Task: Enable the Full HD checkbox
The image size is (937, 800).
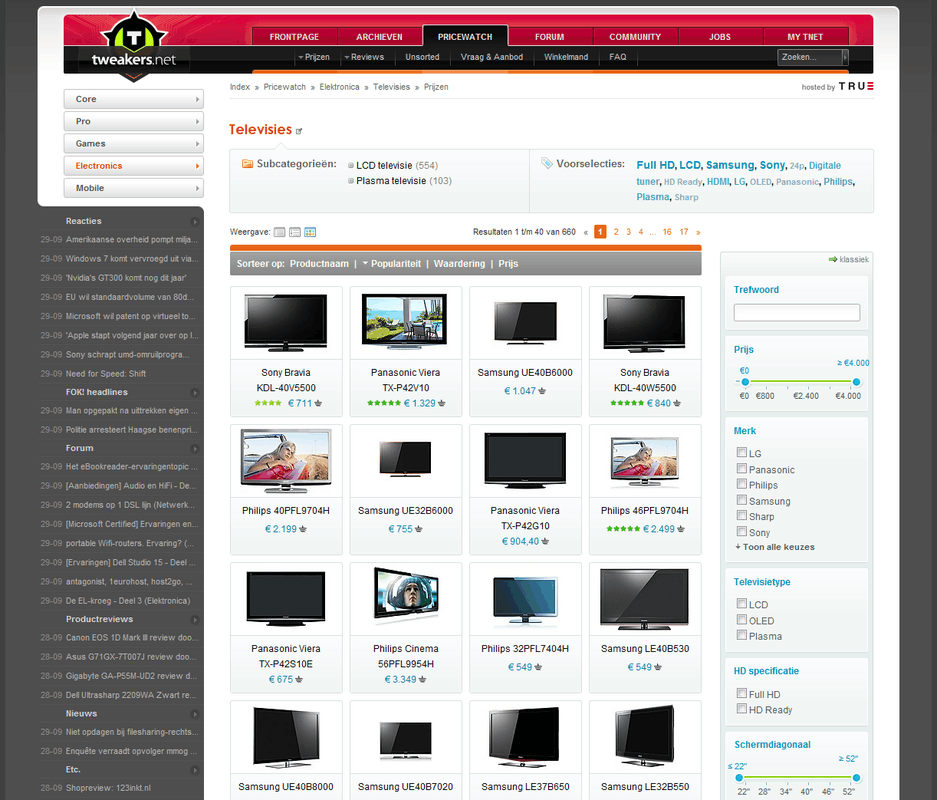Action: coord(742,693)
